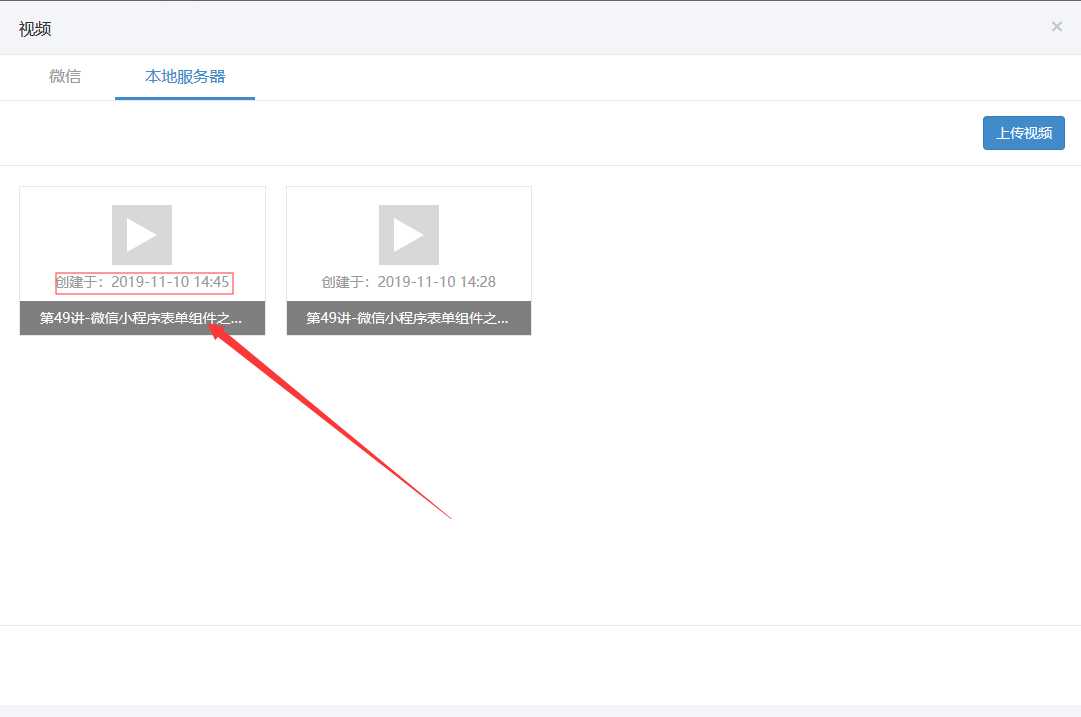This screenshot has width=1081, height=717.
Task: Click the 创建于 2019-11-10 14:45 date label
Action: pyautogui.click(x=142, y=282)
